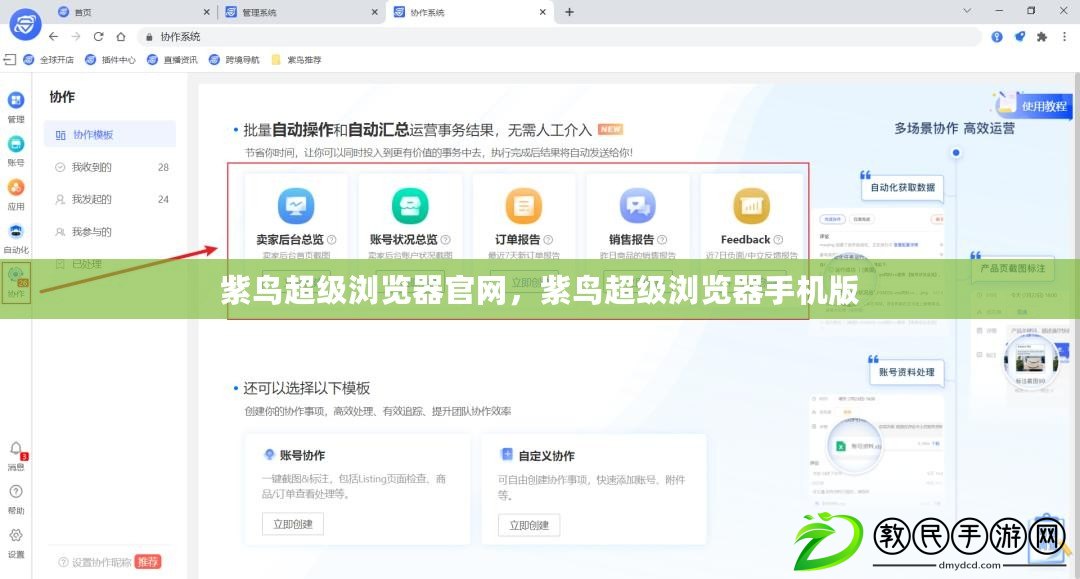Open the 插件中心 bookmark
This screenshot has width=1080, height=579.
(x=110, y=60)
